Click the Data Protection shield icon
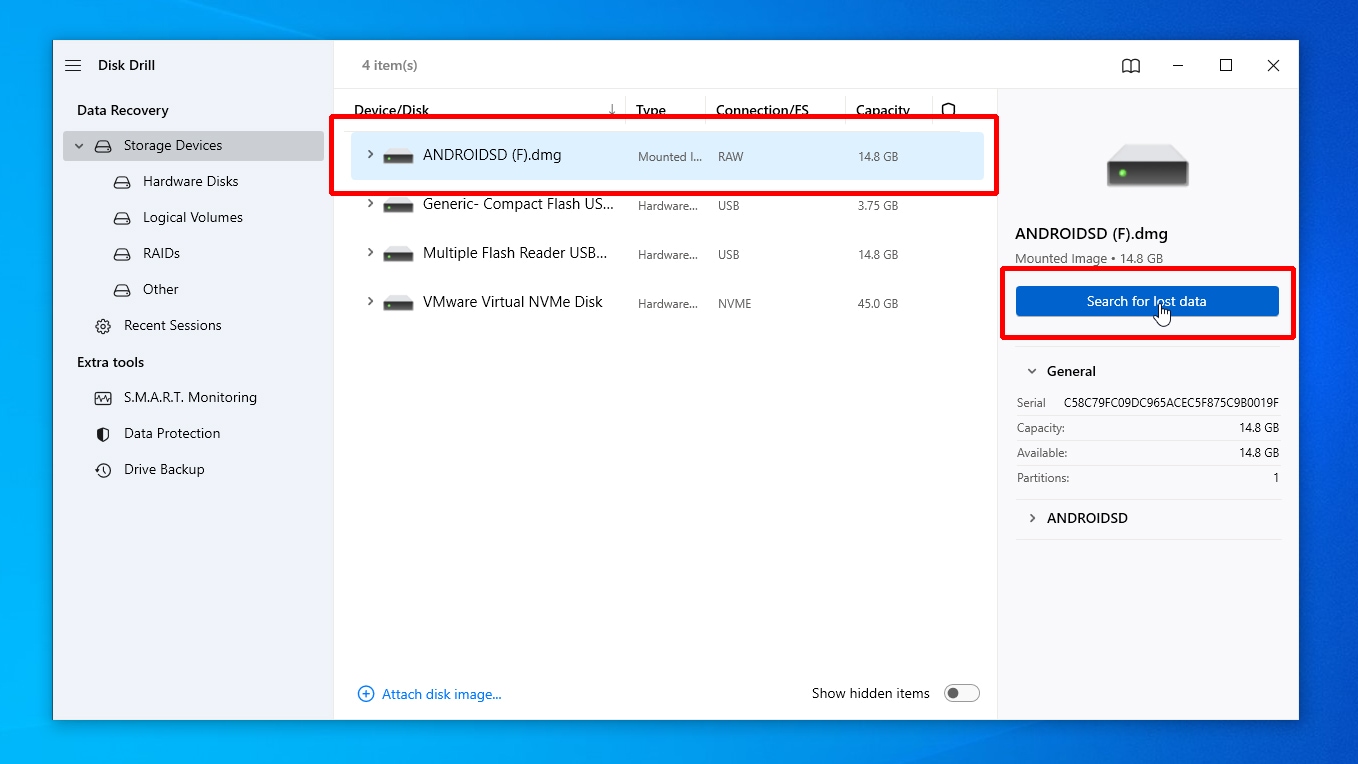Viewport: 1358px width, 764px height. click(x=103, y=434)
